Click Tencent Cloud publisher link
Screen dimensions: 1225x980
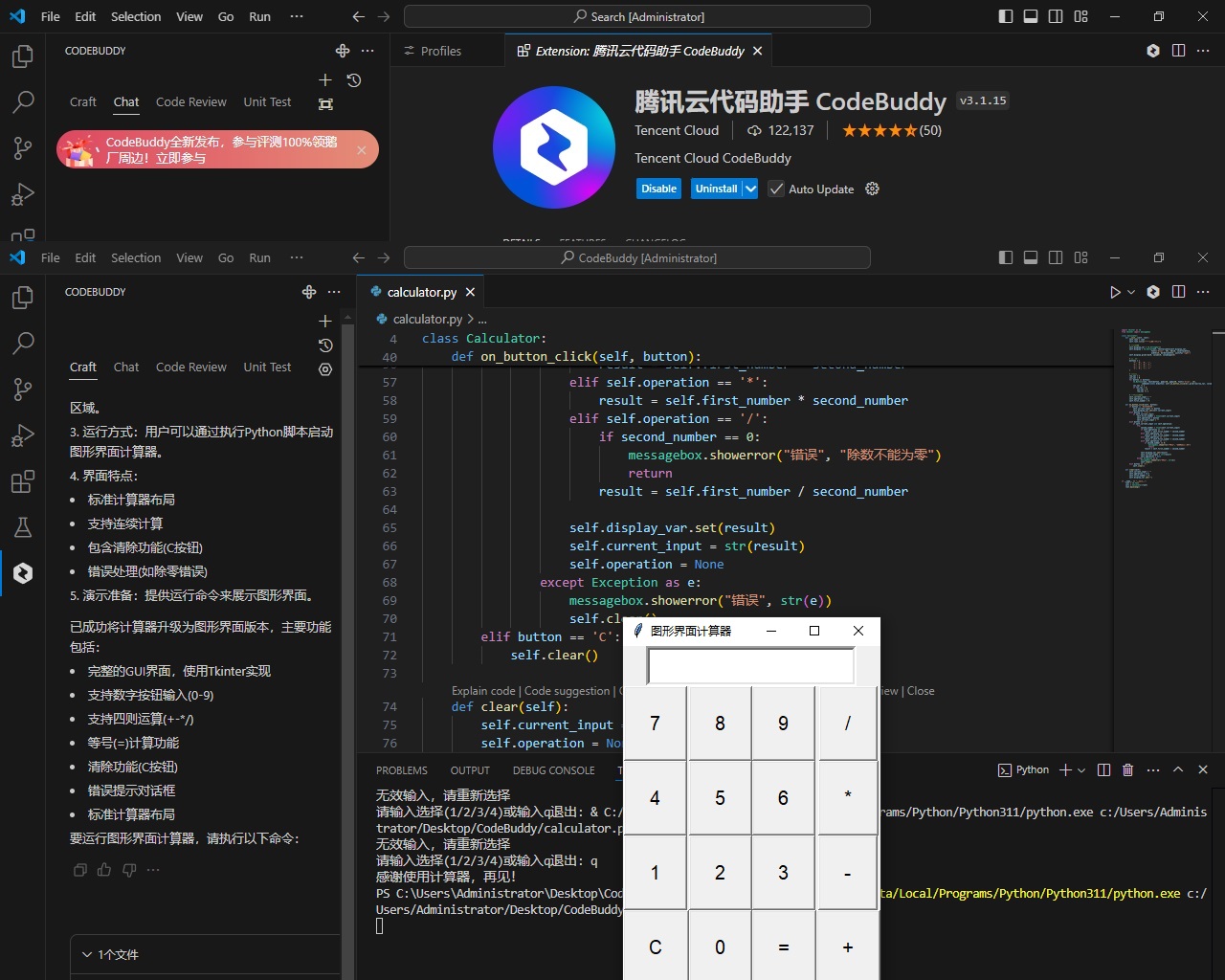click(x=677, y=130)
